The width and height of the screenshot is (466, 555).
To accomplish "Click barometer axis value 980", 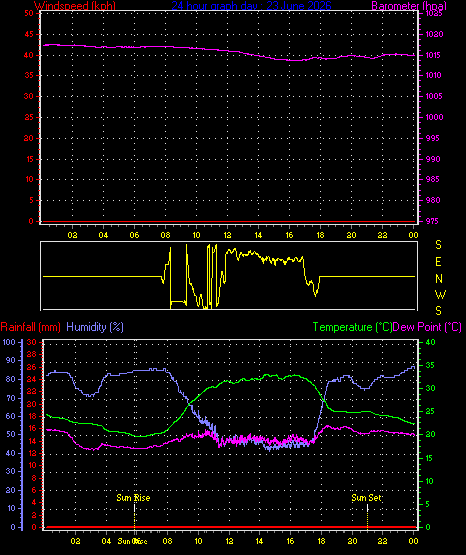I will (x=433, y=200).
